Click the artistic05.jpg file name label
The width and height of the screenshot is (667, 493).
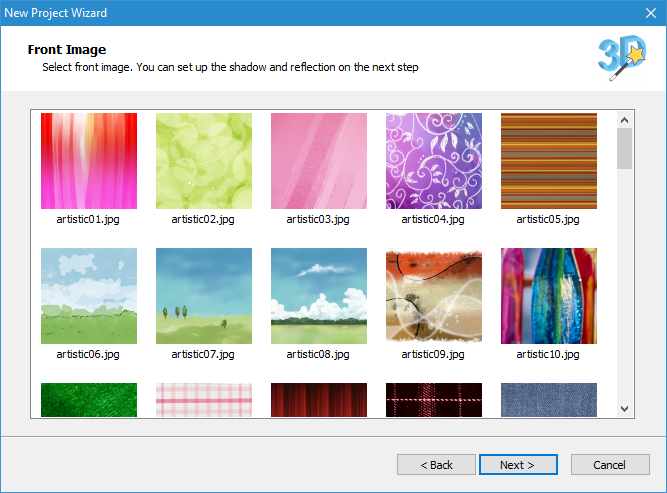point(548,219)
